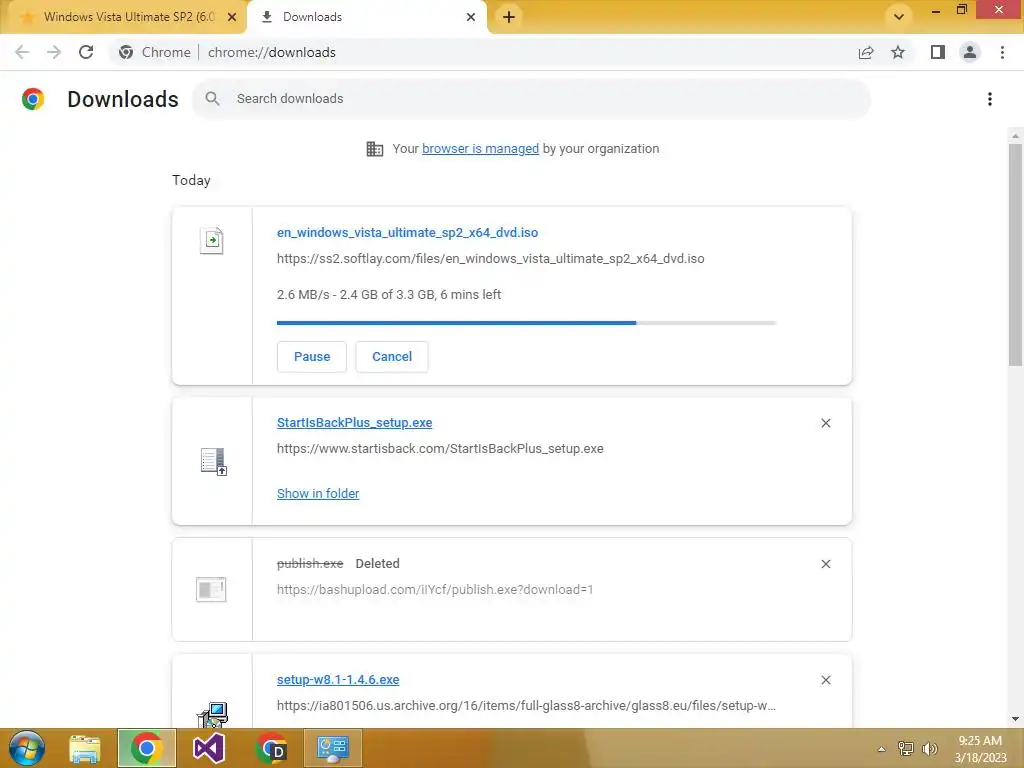
Task: Open the Chrome three-dot menu
Action: [x=1002, y=52]
